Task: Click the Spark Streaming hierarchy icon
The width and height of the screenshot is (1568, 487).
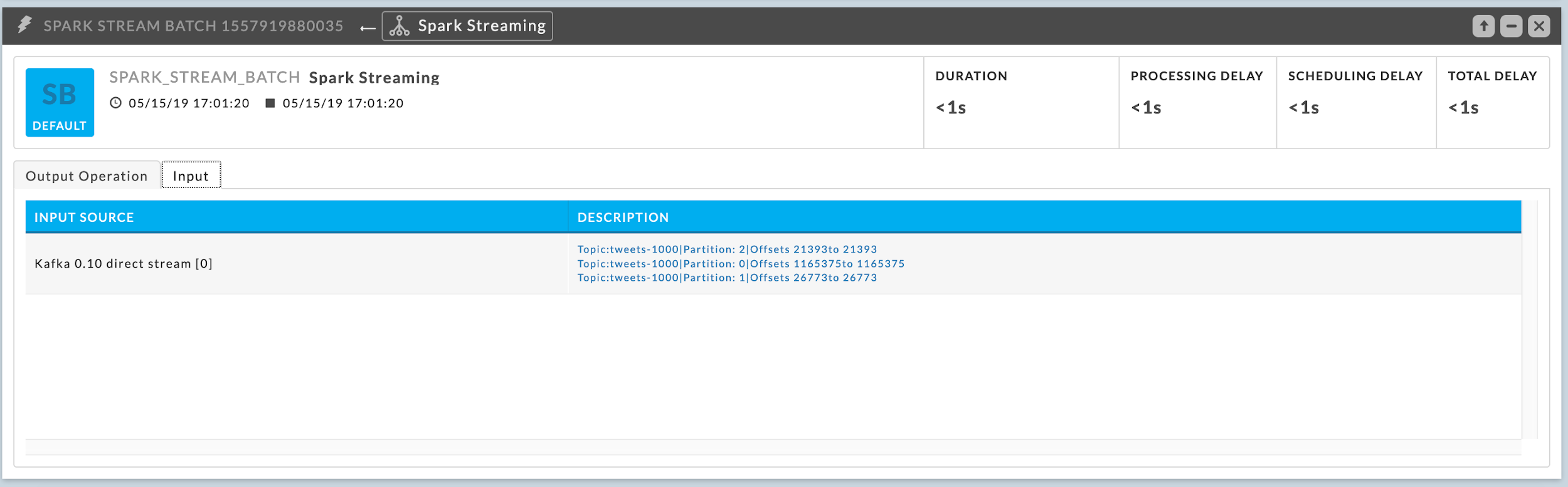Action: (x=399, y=26)
